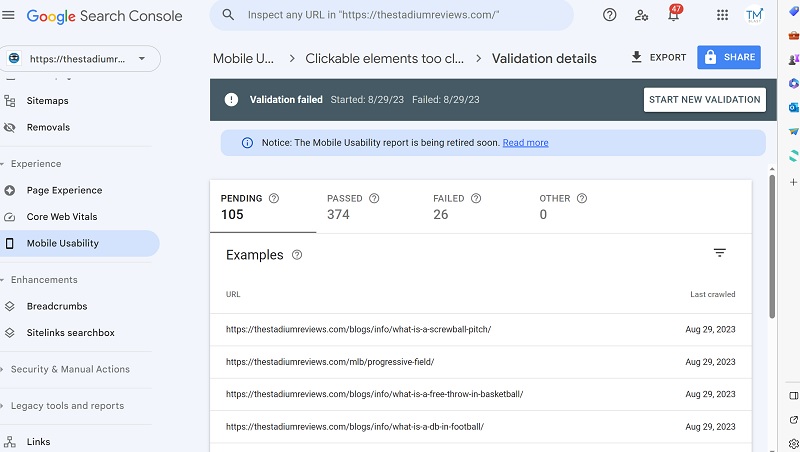800x452 pixels.
Task: Open the property selector dropdown
Action: tap(81, 59)
